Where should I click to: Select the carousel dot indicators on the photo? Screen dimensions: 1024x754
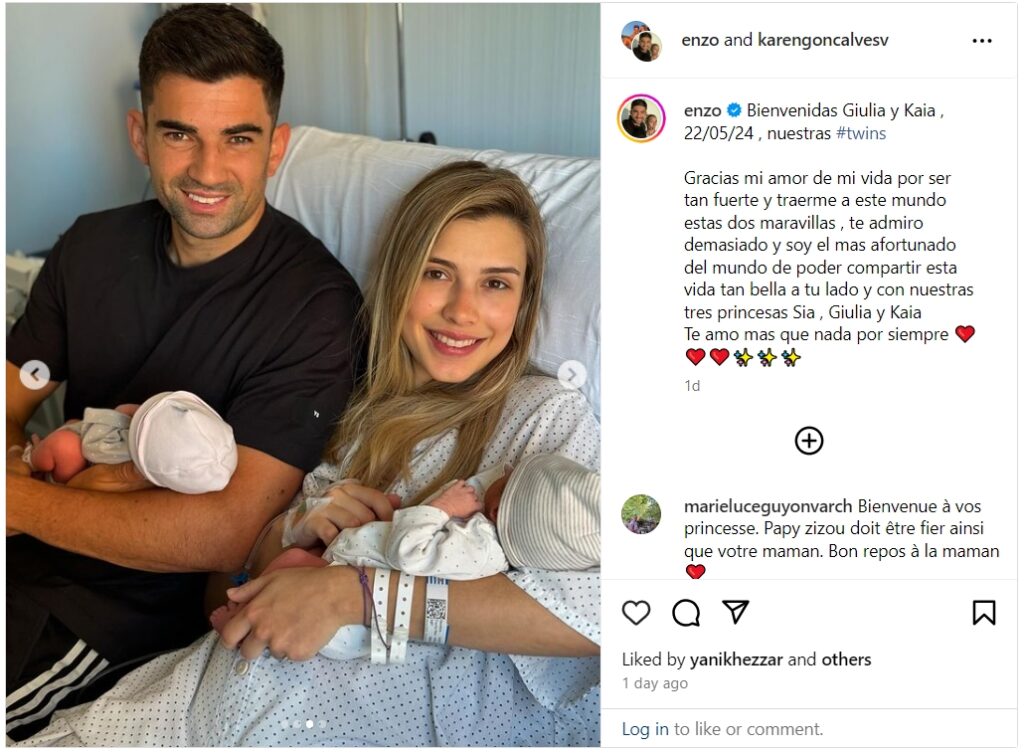click(x=303, y=724)
